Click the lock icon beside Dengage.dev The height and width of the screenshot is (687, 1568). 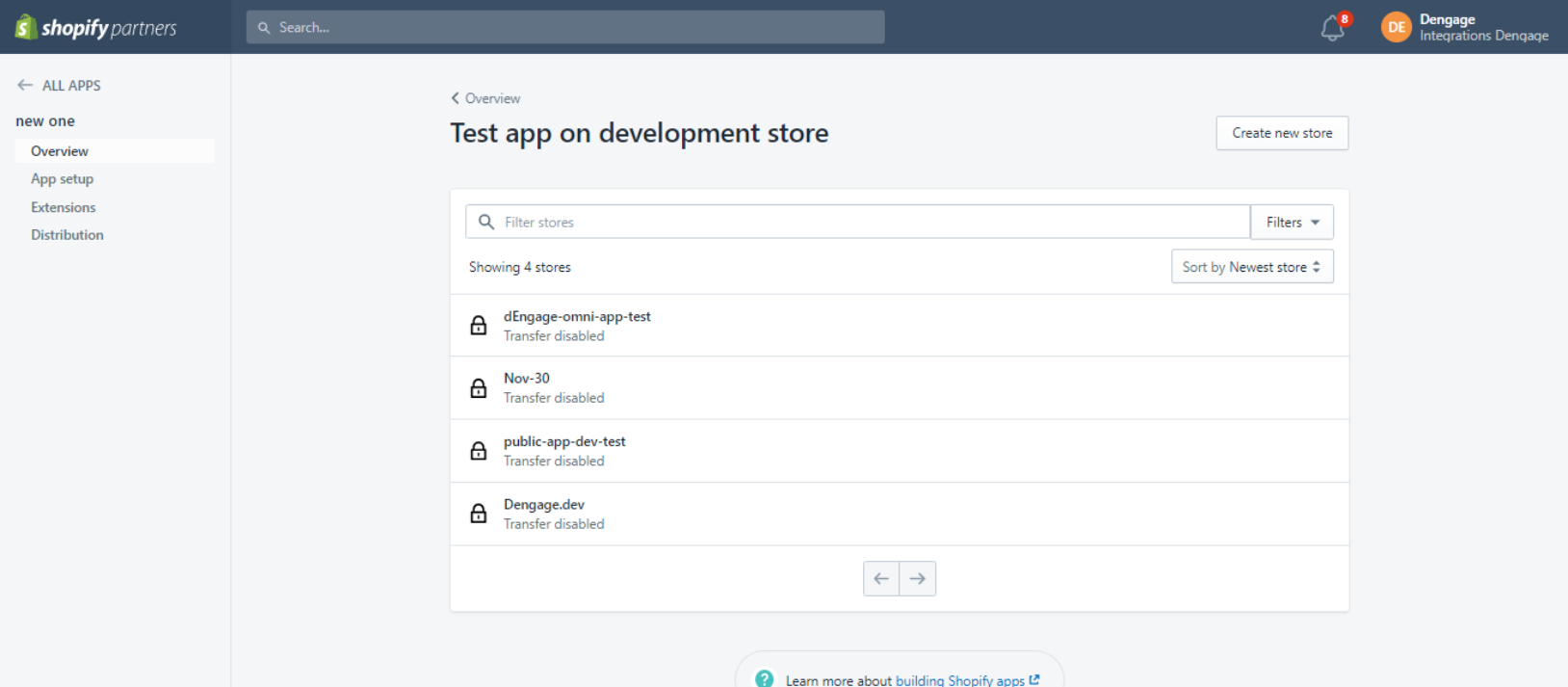pos(478,514)
